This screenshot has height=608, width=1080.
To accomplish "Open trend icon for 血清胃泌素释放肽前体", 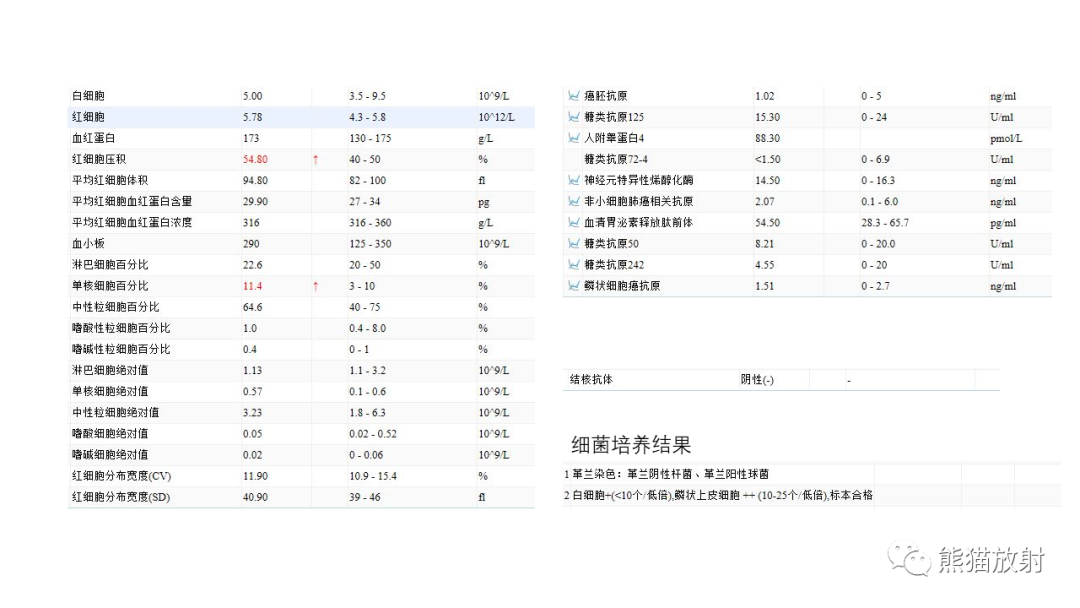I will [x=573, y=222].
